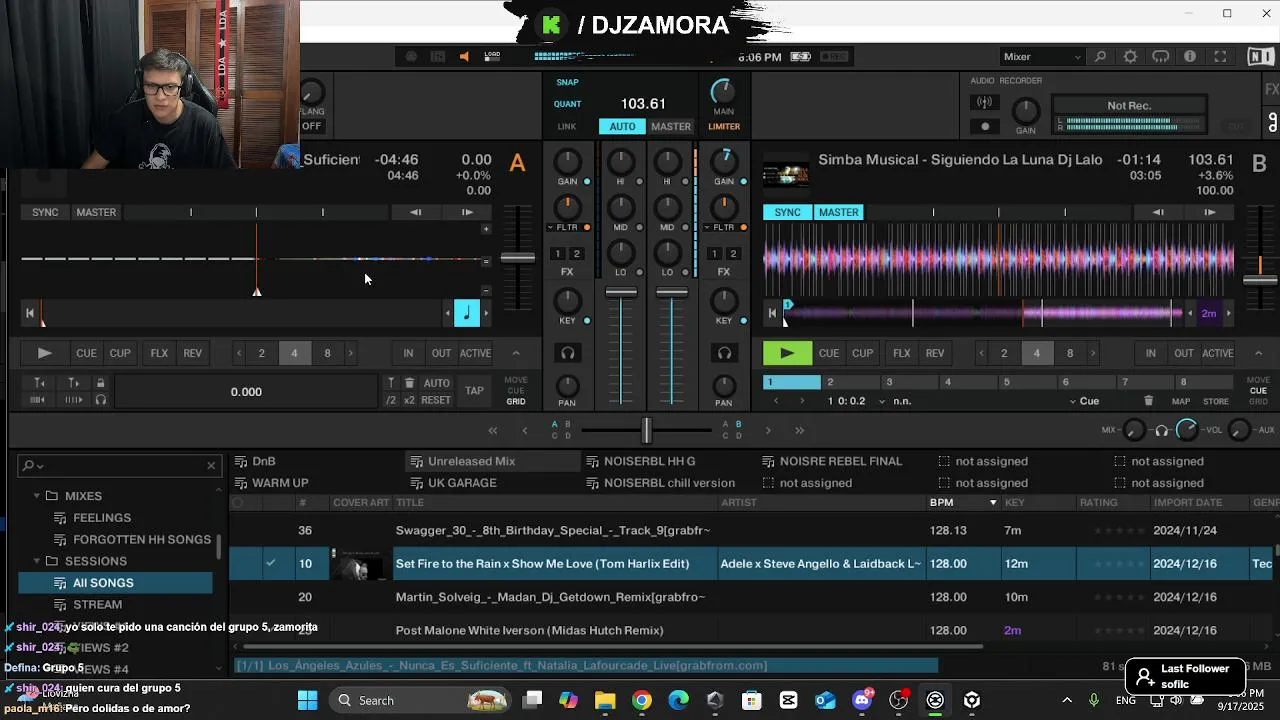
Task: Click the browser search magnifier icon
Action: click(29, 465)
